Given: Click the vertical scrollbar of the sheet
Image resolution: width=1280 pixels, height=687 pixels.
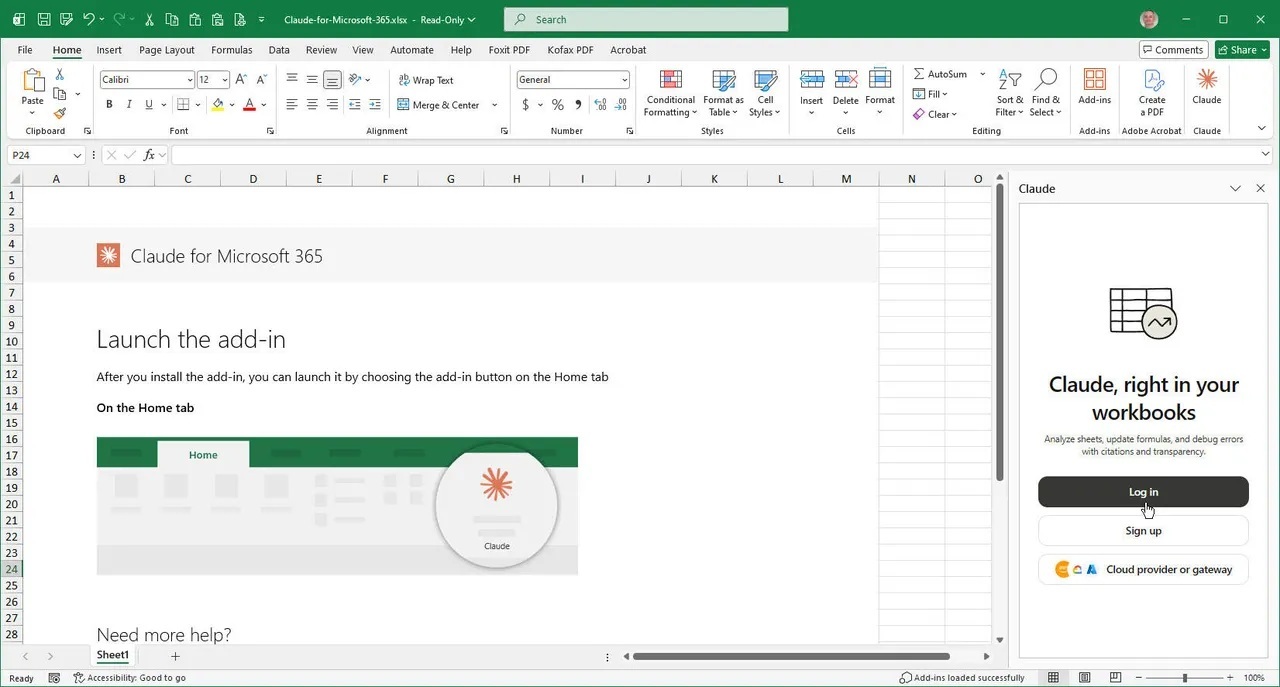Looking at the screenshot, I should tap(999, 331).
